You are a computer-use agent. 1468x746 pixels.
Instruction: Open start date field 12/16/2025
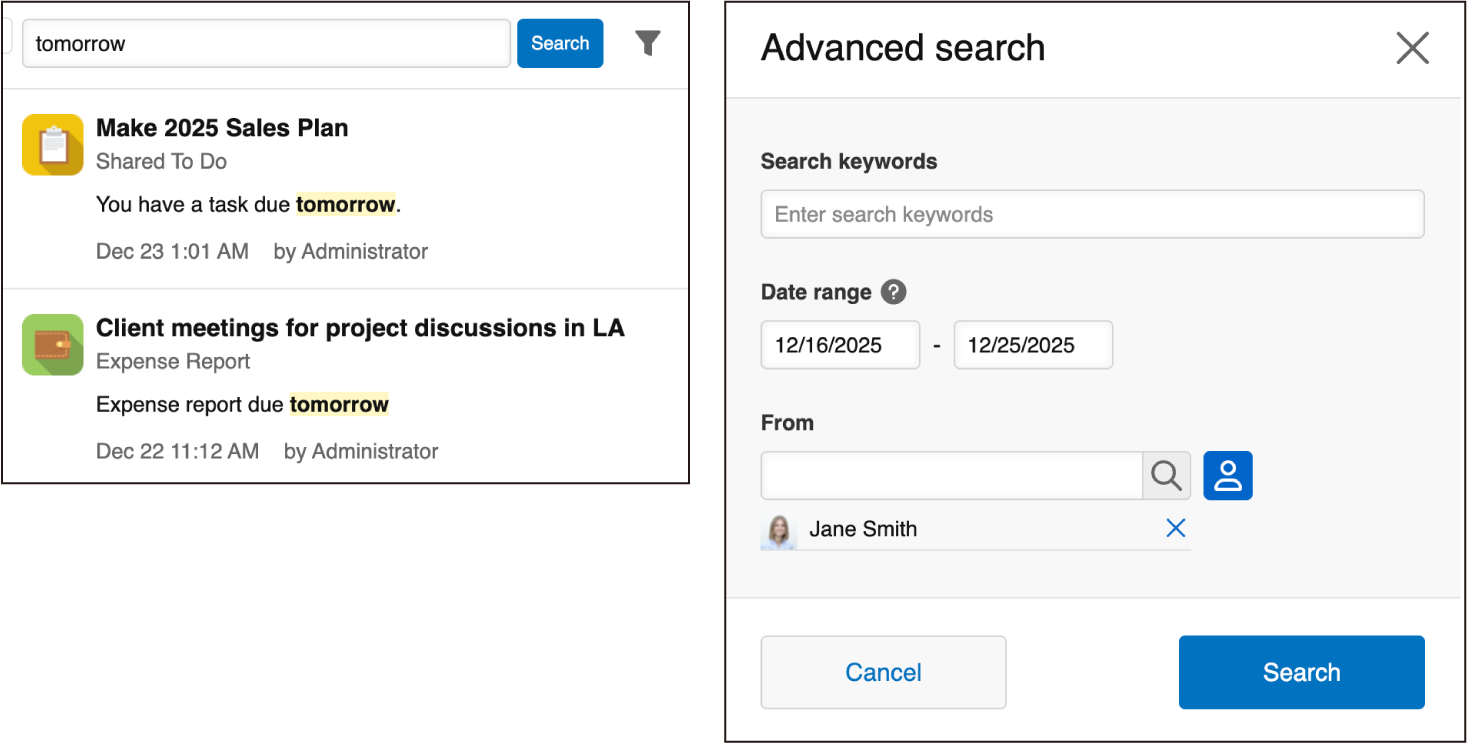(x=840, y=345)
